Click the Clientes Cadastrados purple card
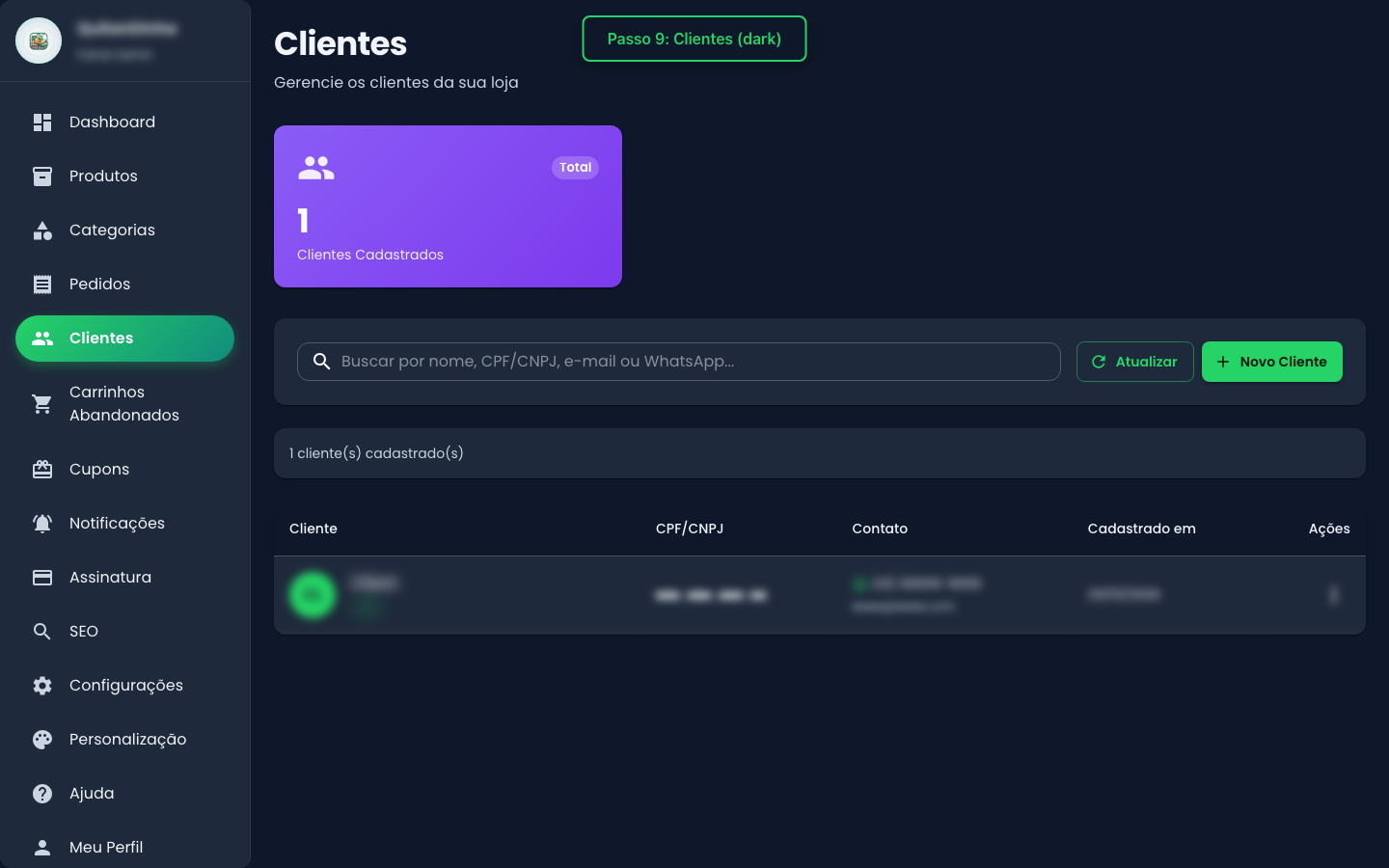 448,206
